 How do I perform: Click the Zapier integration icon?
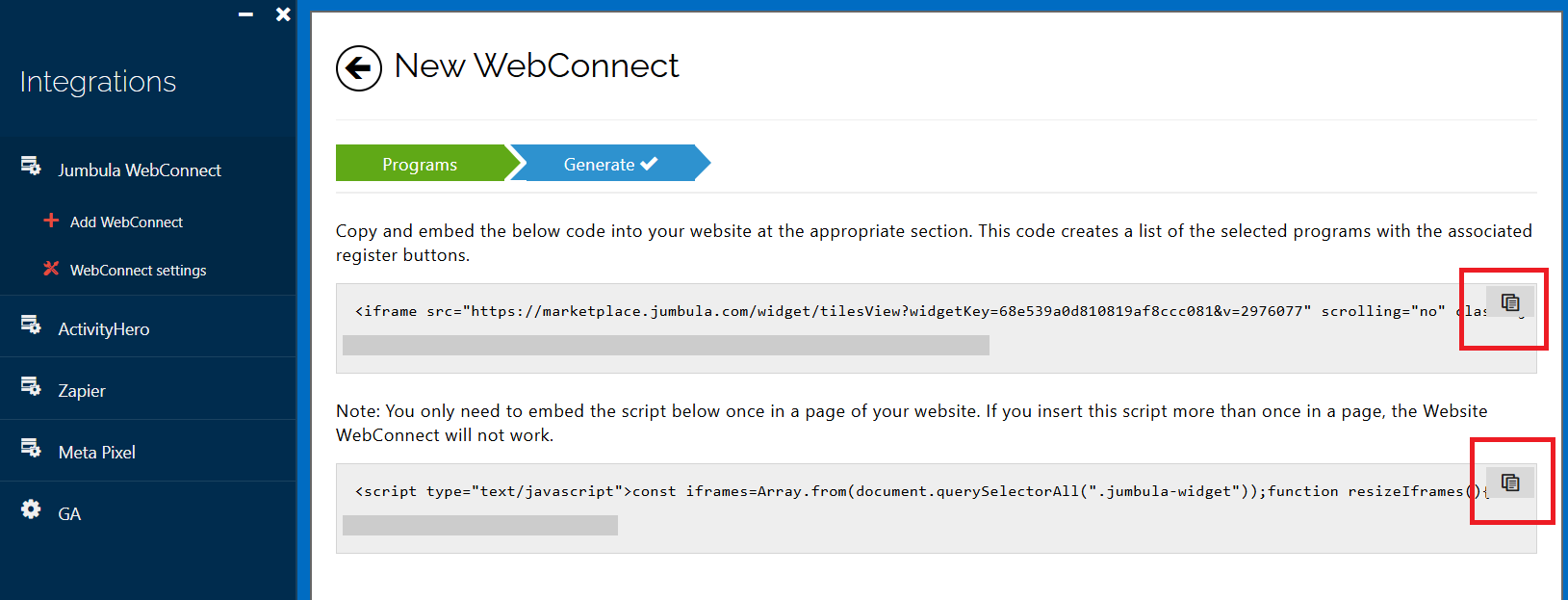click(31, 387)
